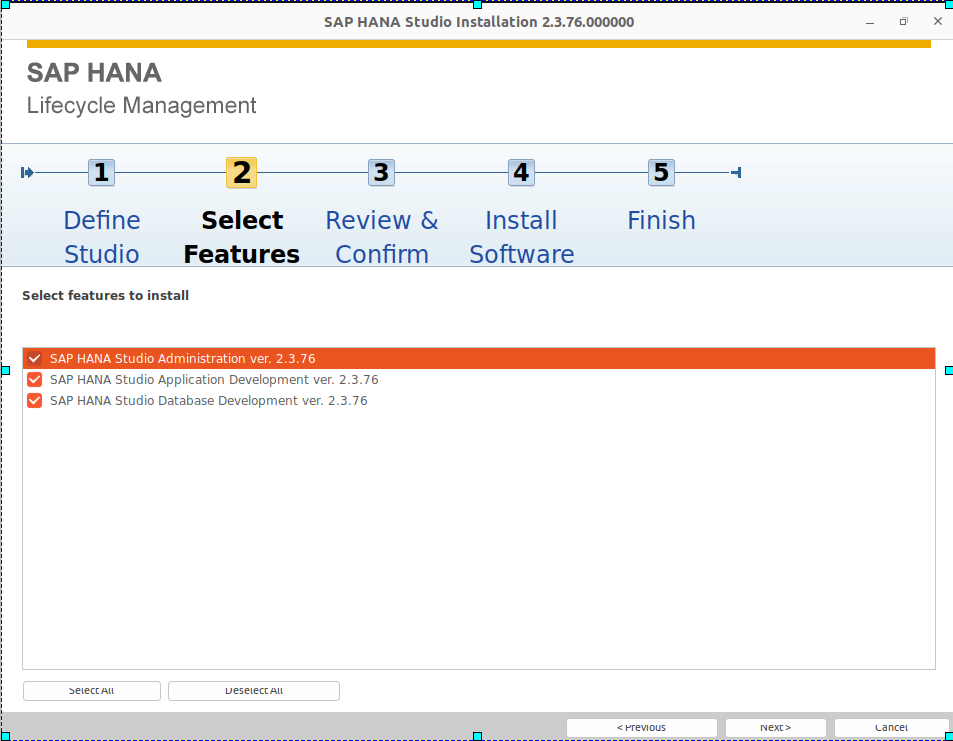Proceed with the Next button
Screen dimensions: 953x741
click(x=776, y=728)
